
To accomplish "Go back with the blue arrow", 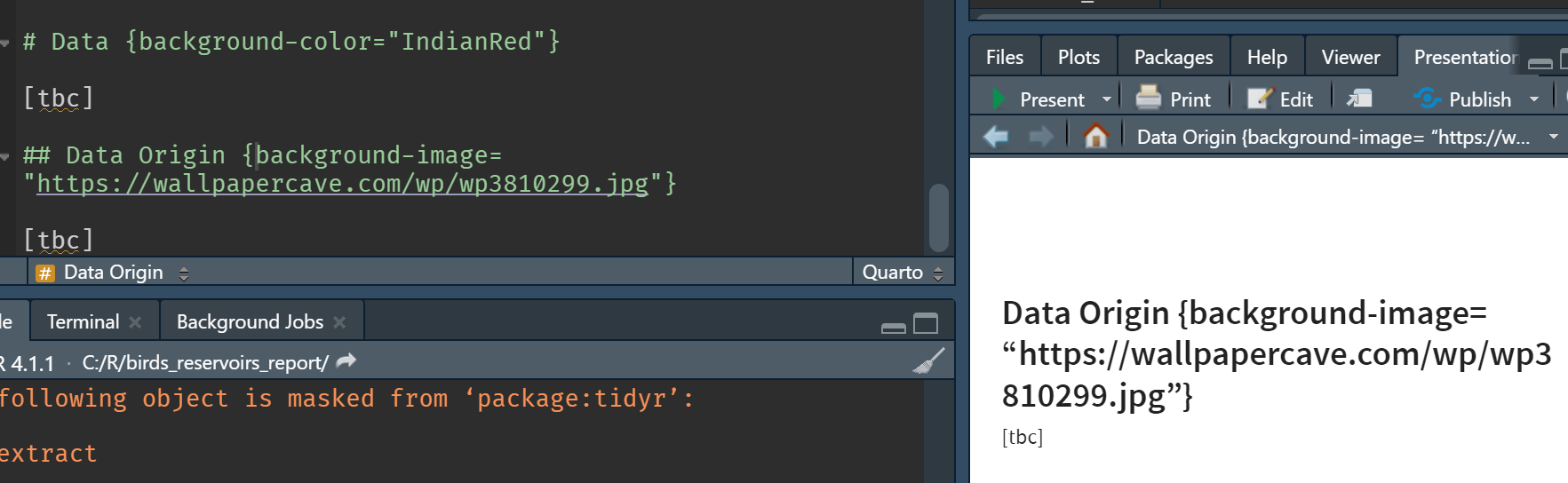I will [996, 137].
